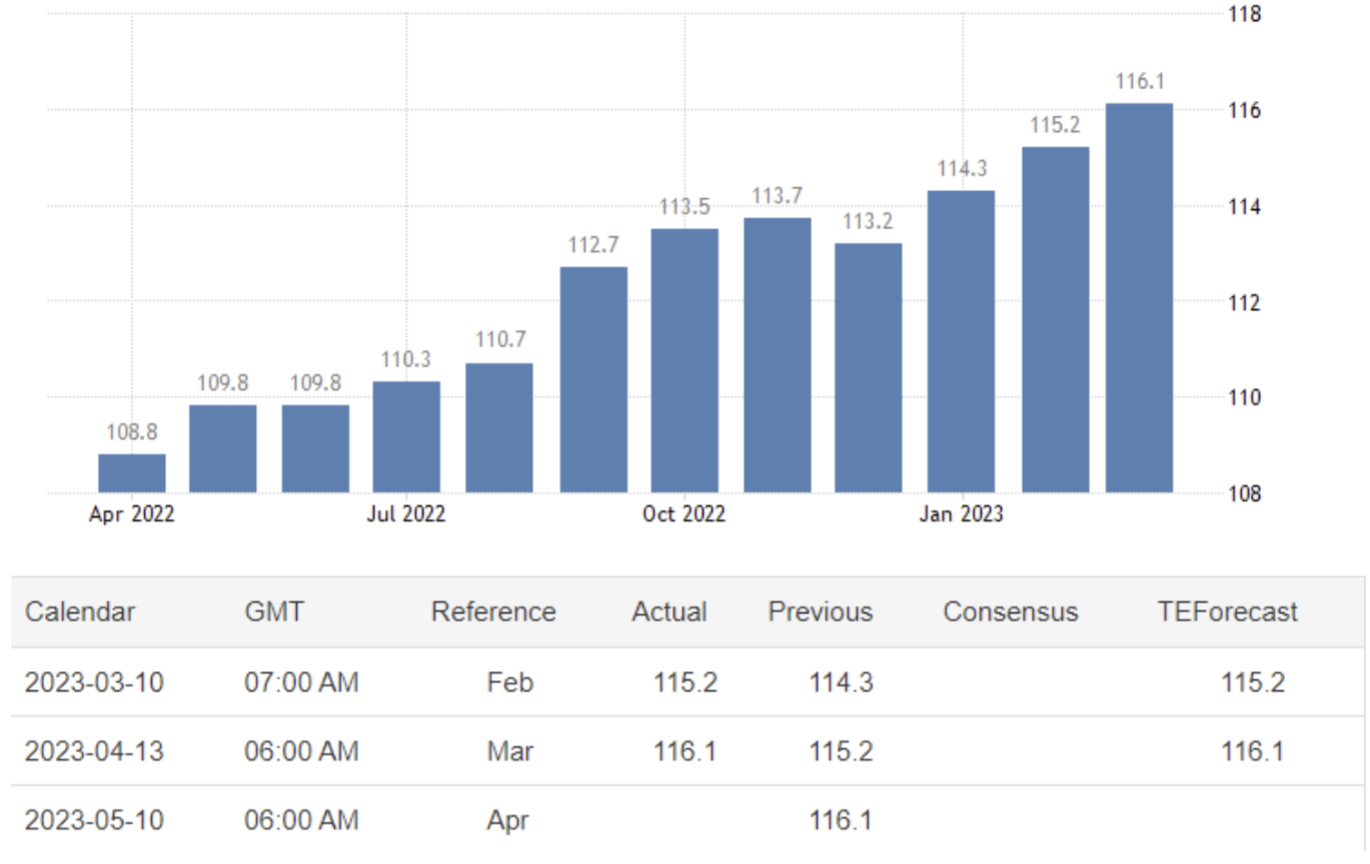
Task: Select the Previous column header
Action: tap(820, 612)
